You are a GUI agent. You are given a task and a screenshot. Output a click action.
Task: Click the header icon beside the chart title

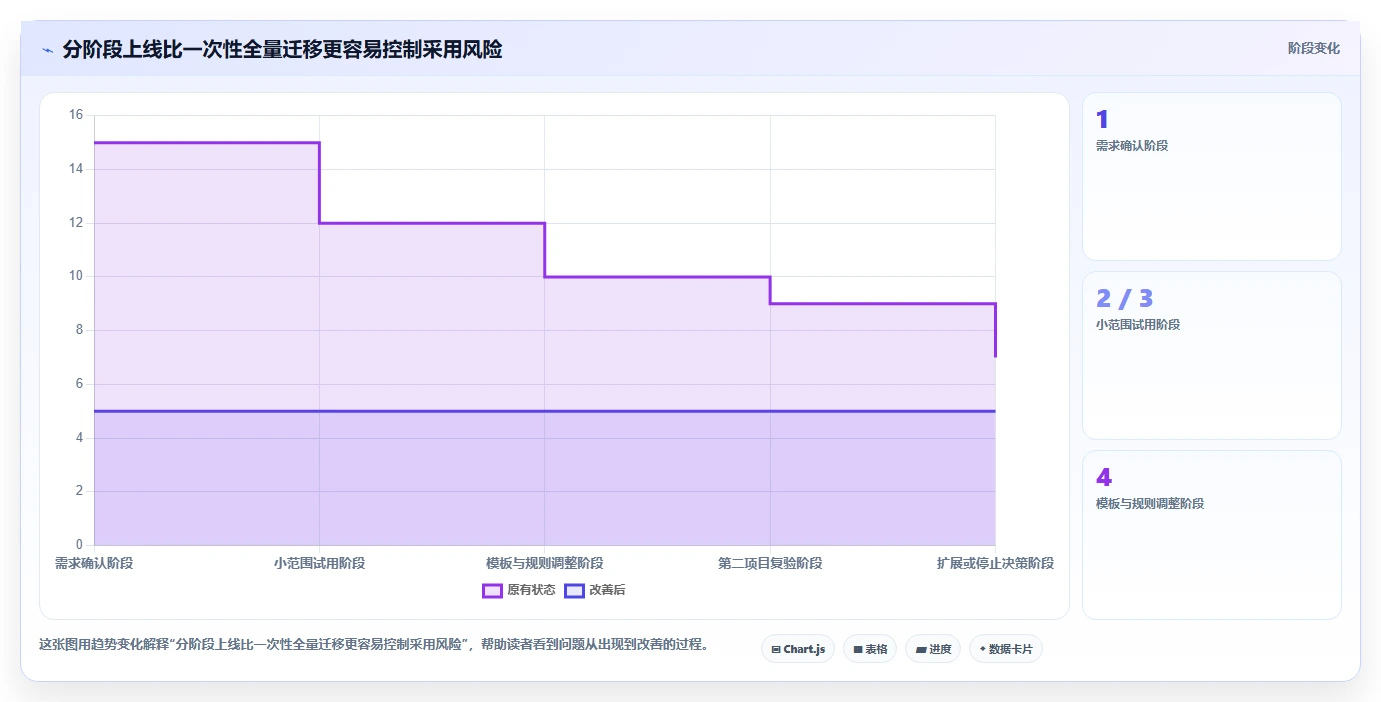(47, 49)
